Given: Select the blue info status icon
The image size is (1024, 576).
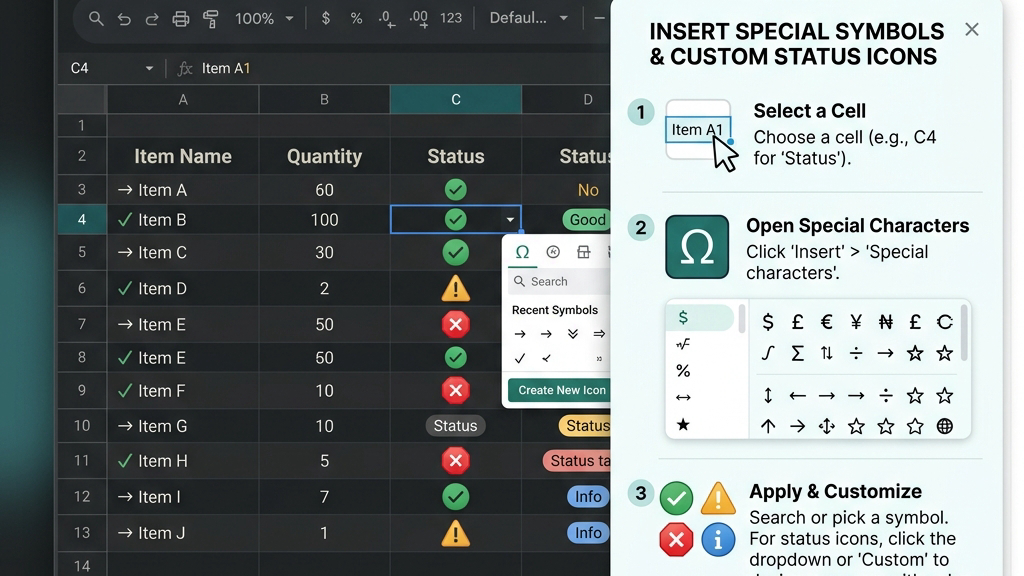Looking at the screenshot, I should pos(718,539).
